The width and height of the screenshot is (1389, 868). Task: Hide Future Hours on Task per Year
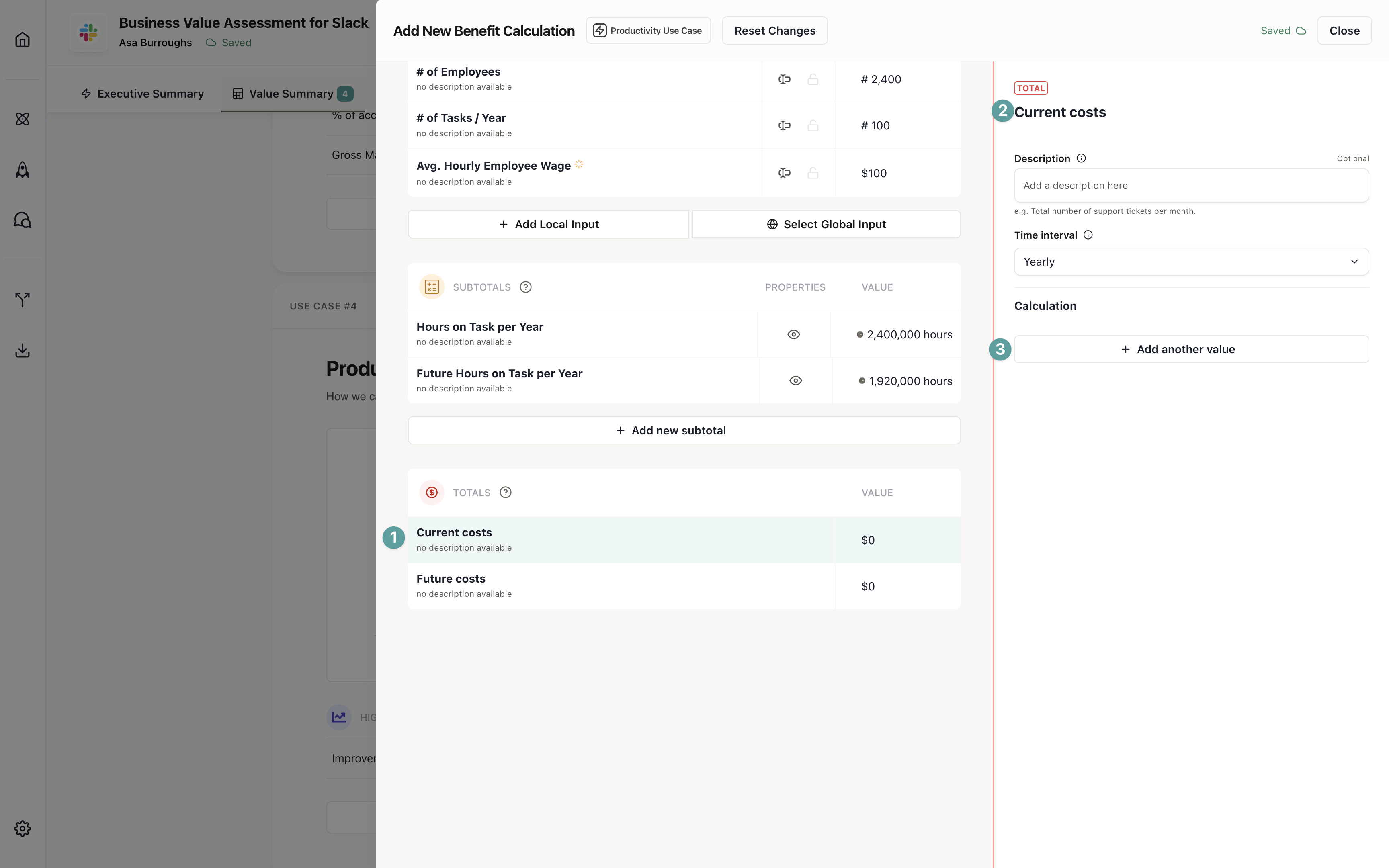pyautogui.click(x=795, y=381)
